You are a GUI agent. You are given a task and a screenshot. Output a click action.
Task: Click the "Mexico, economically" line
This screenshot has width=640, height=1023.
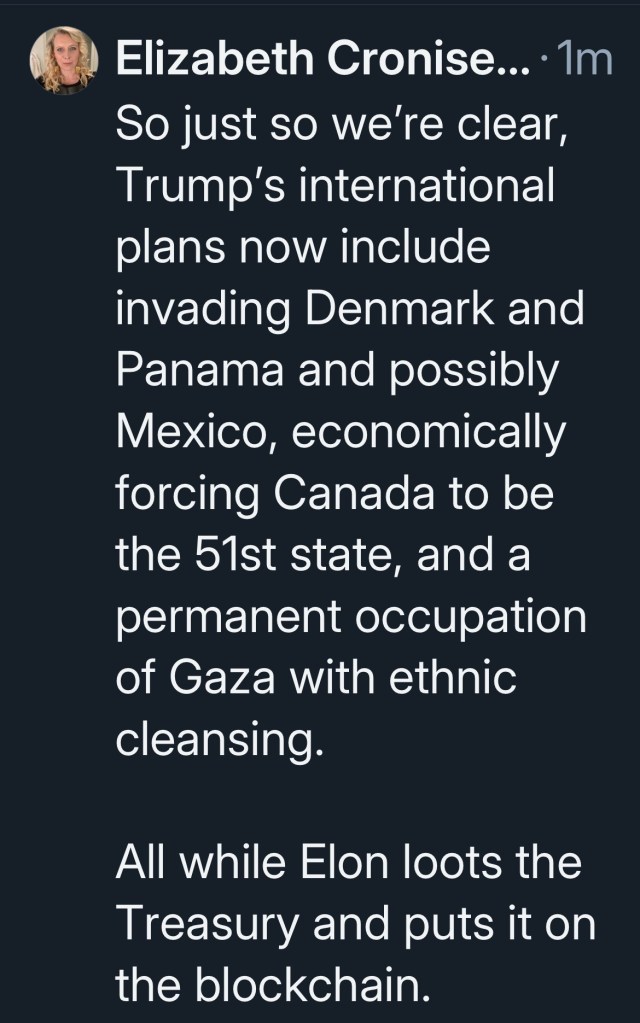coord(340,433)
